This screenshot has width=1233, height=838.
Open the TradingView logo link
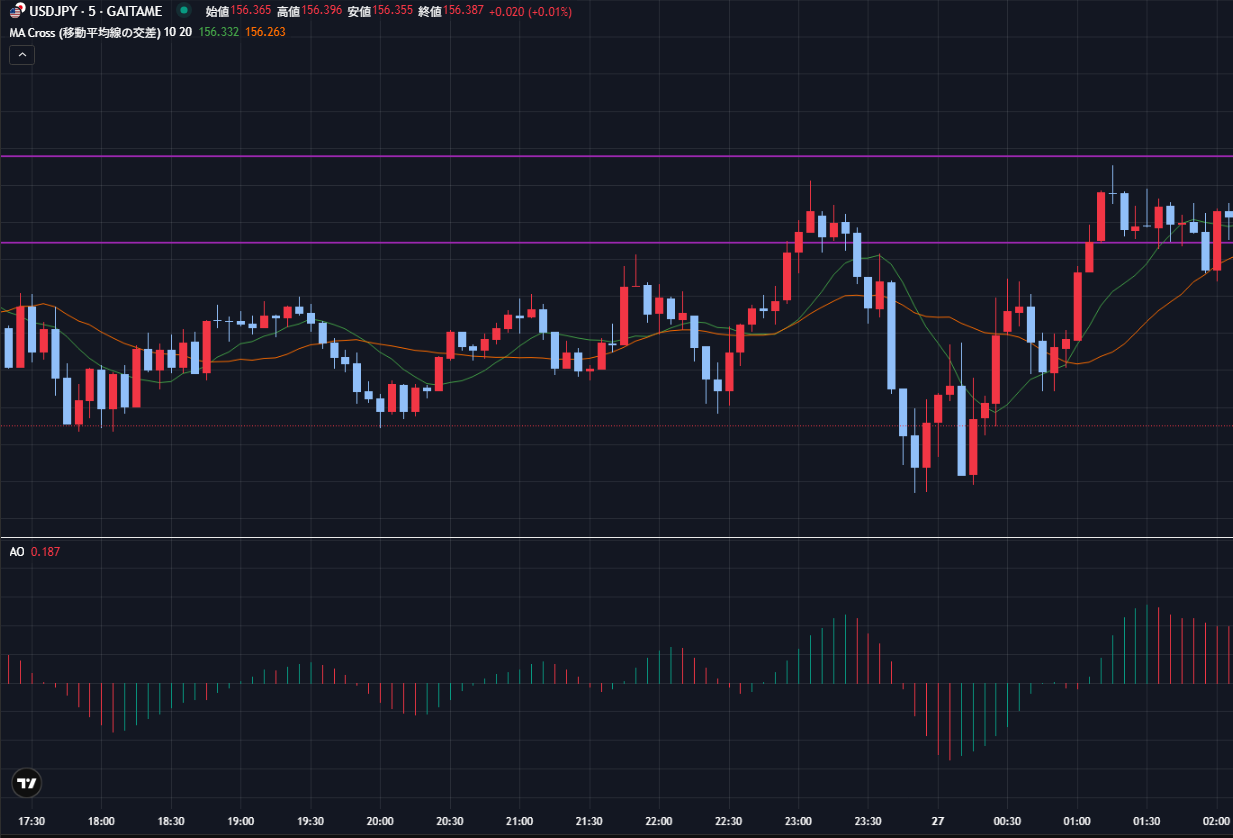click(27, 783)
